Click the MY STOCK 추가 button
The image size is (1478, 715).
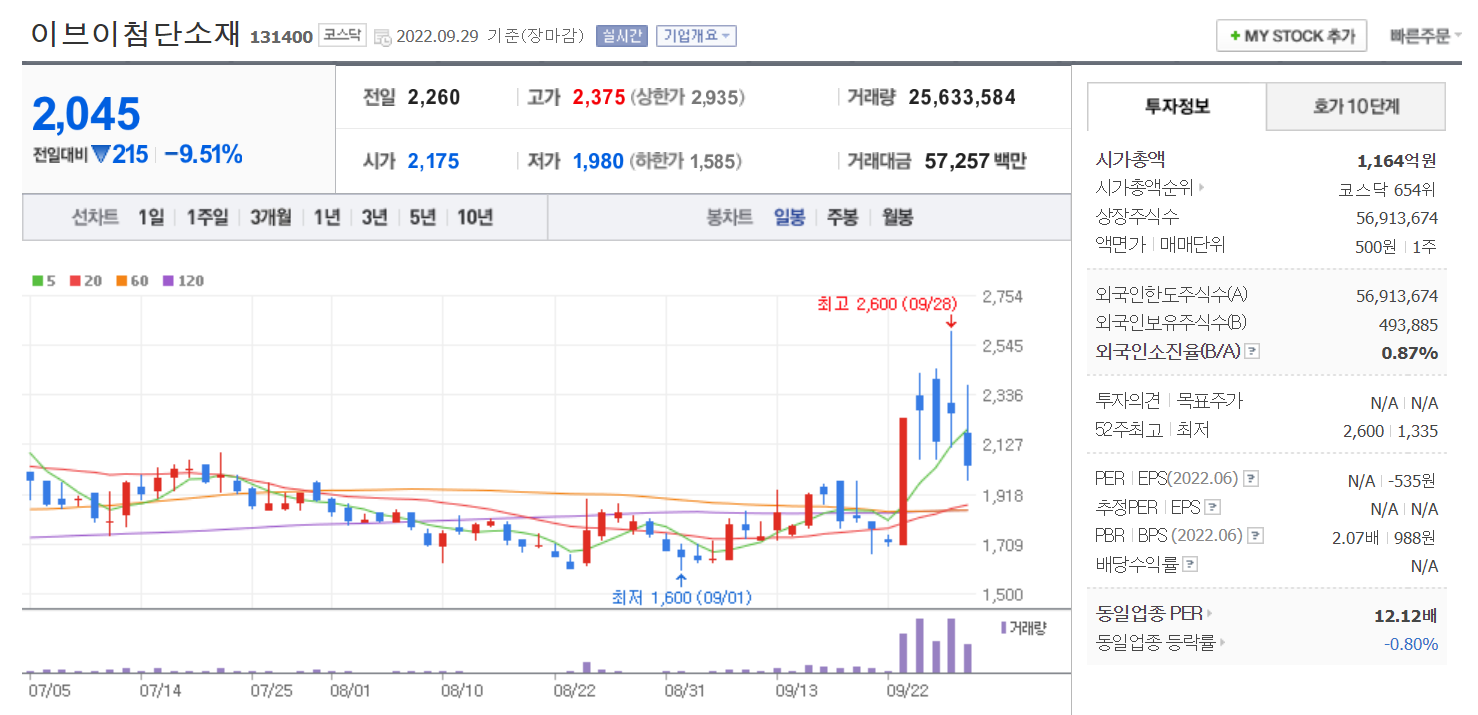coord(1291,35)
